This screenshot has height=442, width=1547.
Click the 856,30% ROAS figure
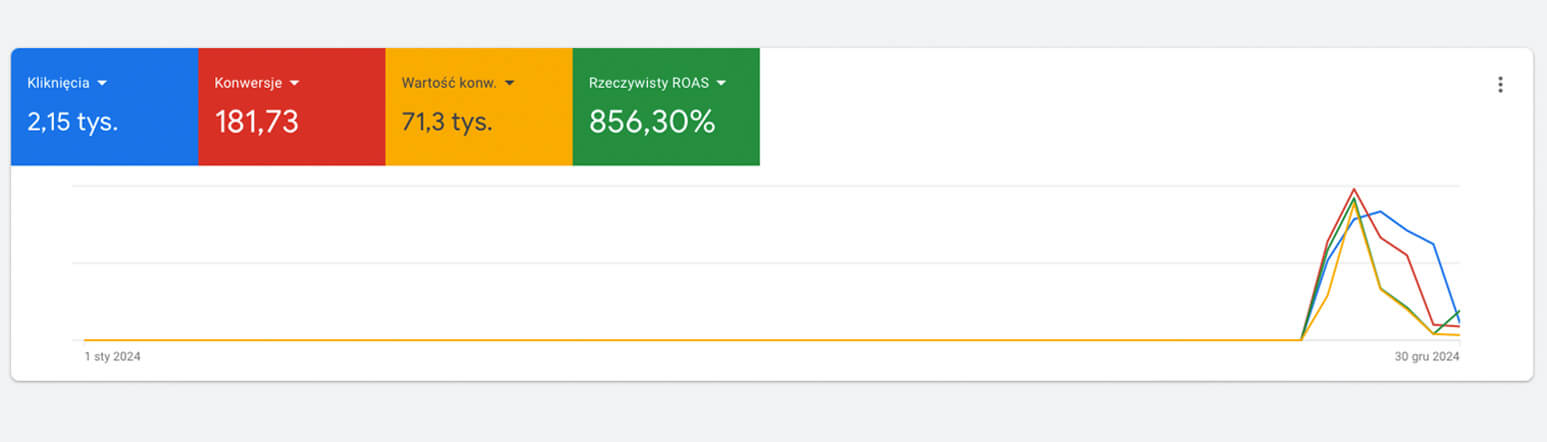(x=652, y=122)
